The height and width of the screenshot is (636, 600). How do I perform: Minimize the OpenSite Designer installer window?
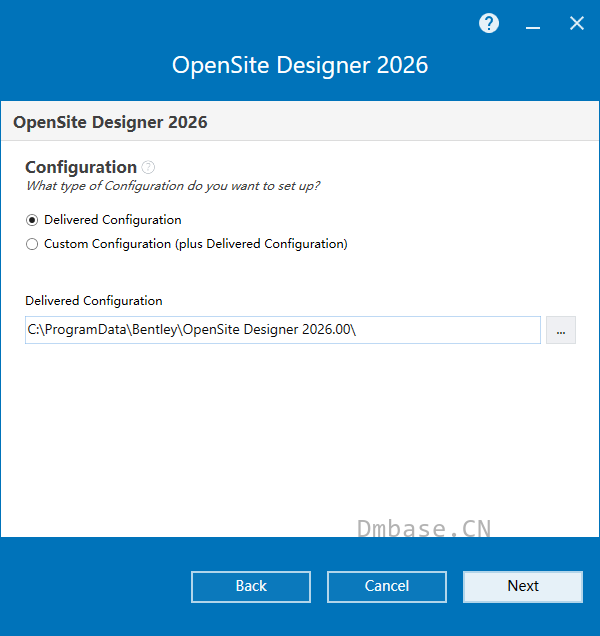pos(533,27)
